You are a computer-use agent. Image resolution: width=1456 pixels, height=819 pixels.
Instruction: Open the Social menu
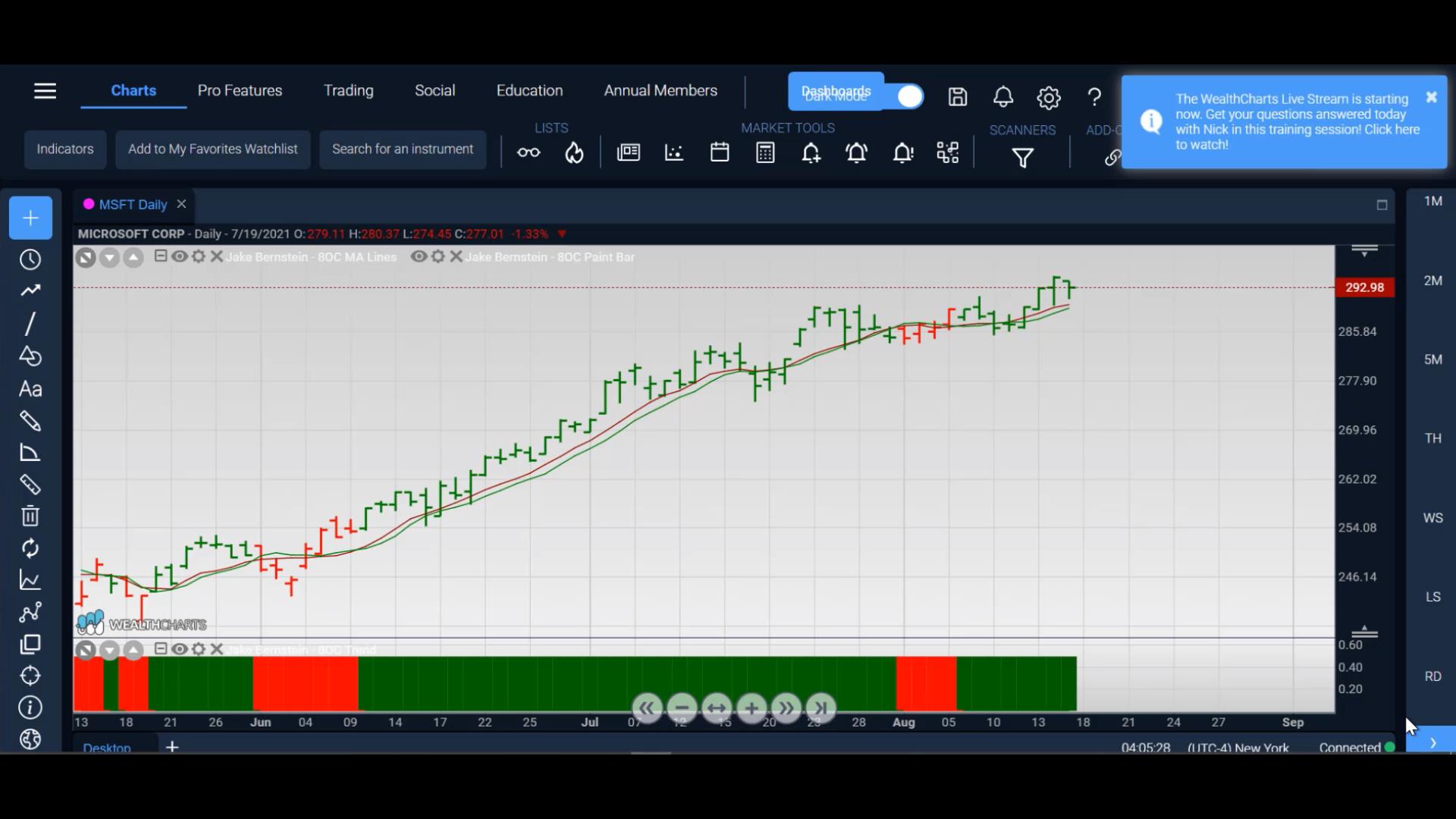[435, 90]
